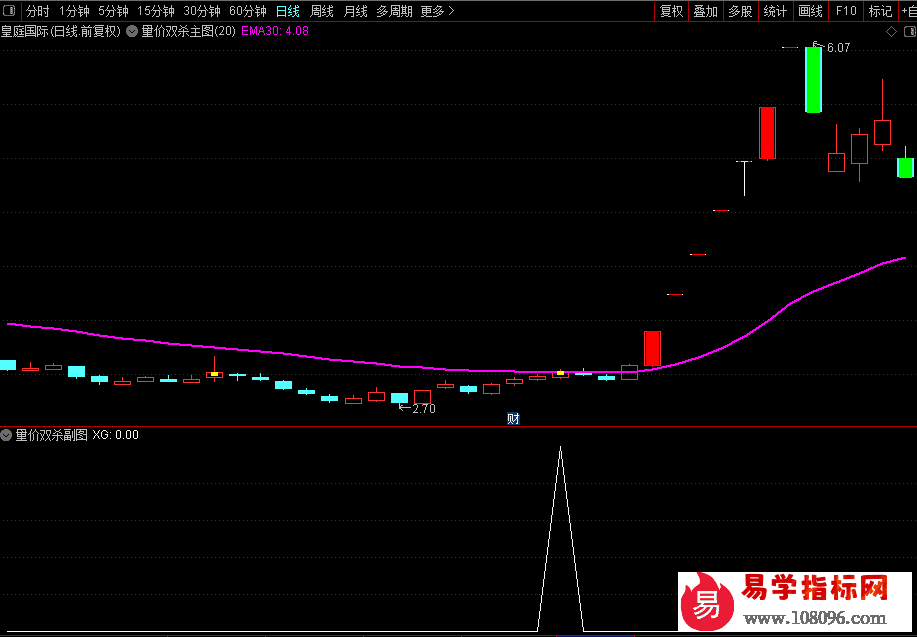Viewport: 917px width, 637px height.
Task: Click the 标记 mark button
Action: point(880,11)
